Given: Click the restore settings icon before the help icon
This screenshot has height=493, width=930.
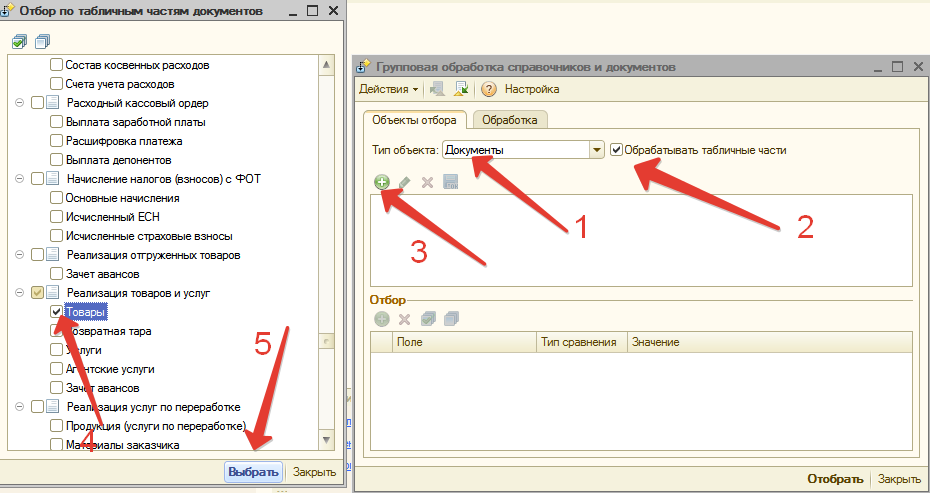Looking at the screenshot, I should pos(461,89).
